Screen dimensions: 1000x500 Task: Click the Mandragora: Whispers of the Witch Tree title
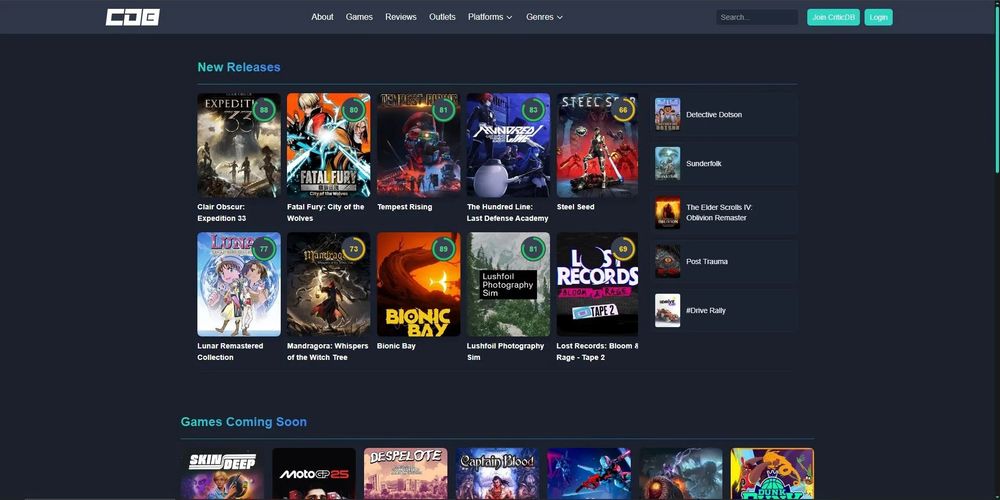[328, 351]
